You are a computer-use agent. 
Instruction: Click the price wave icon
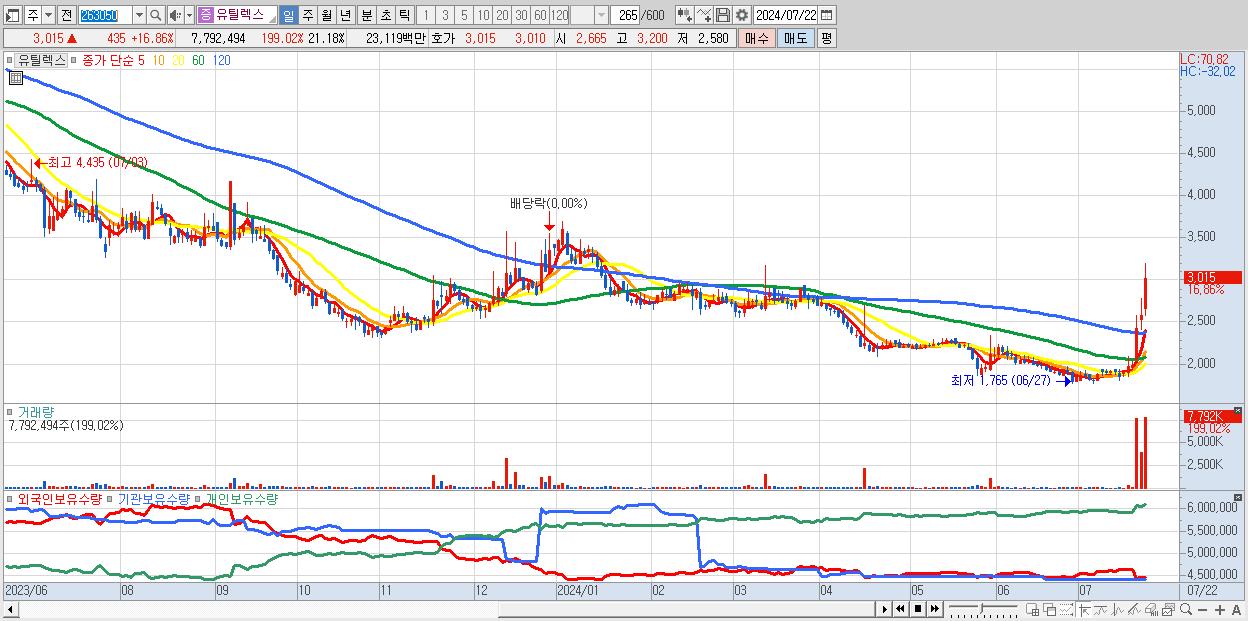[1118, 609]
